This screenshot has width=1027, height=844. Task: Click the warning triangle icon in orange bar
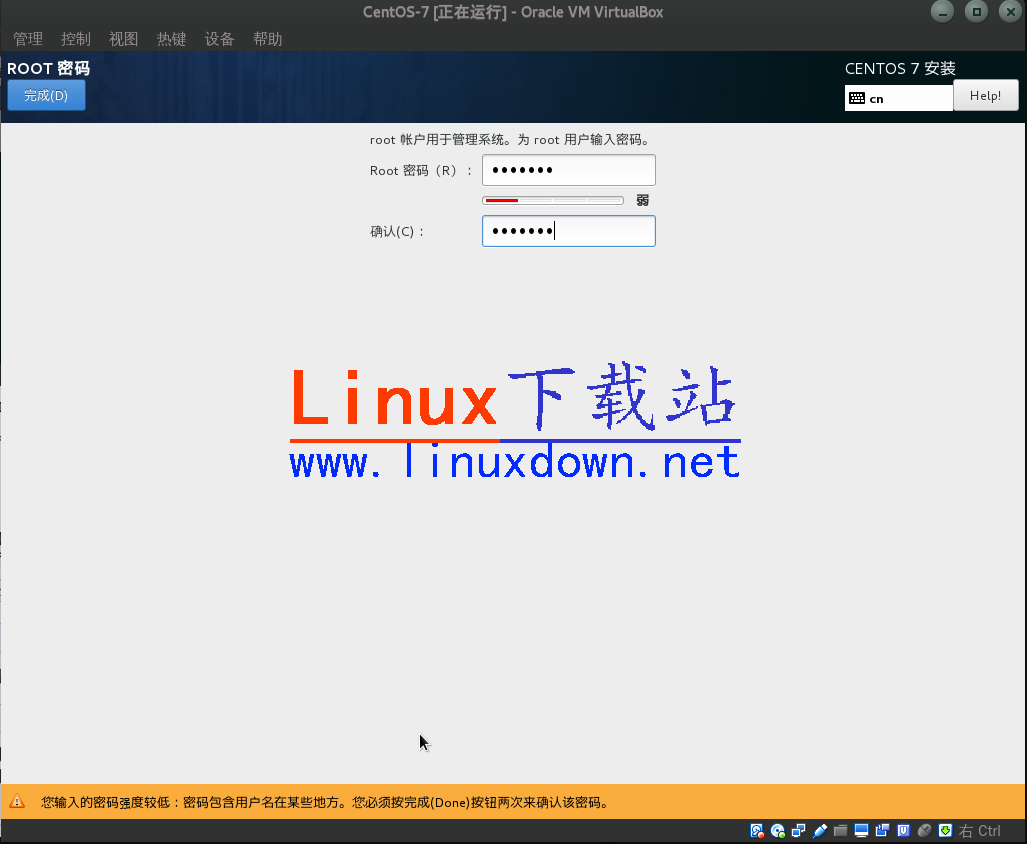coord(17,801)
